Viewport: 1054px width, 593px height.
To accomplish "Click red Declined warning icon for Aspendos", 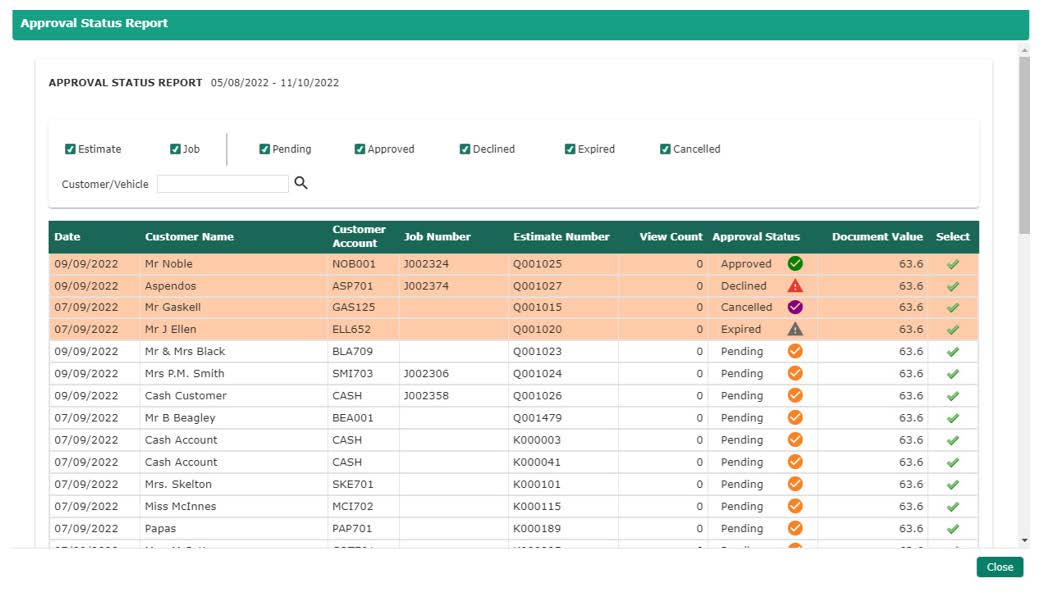I will [795, 286].
